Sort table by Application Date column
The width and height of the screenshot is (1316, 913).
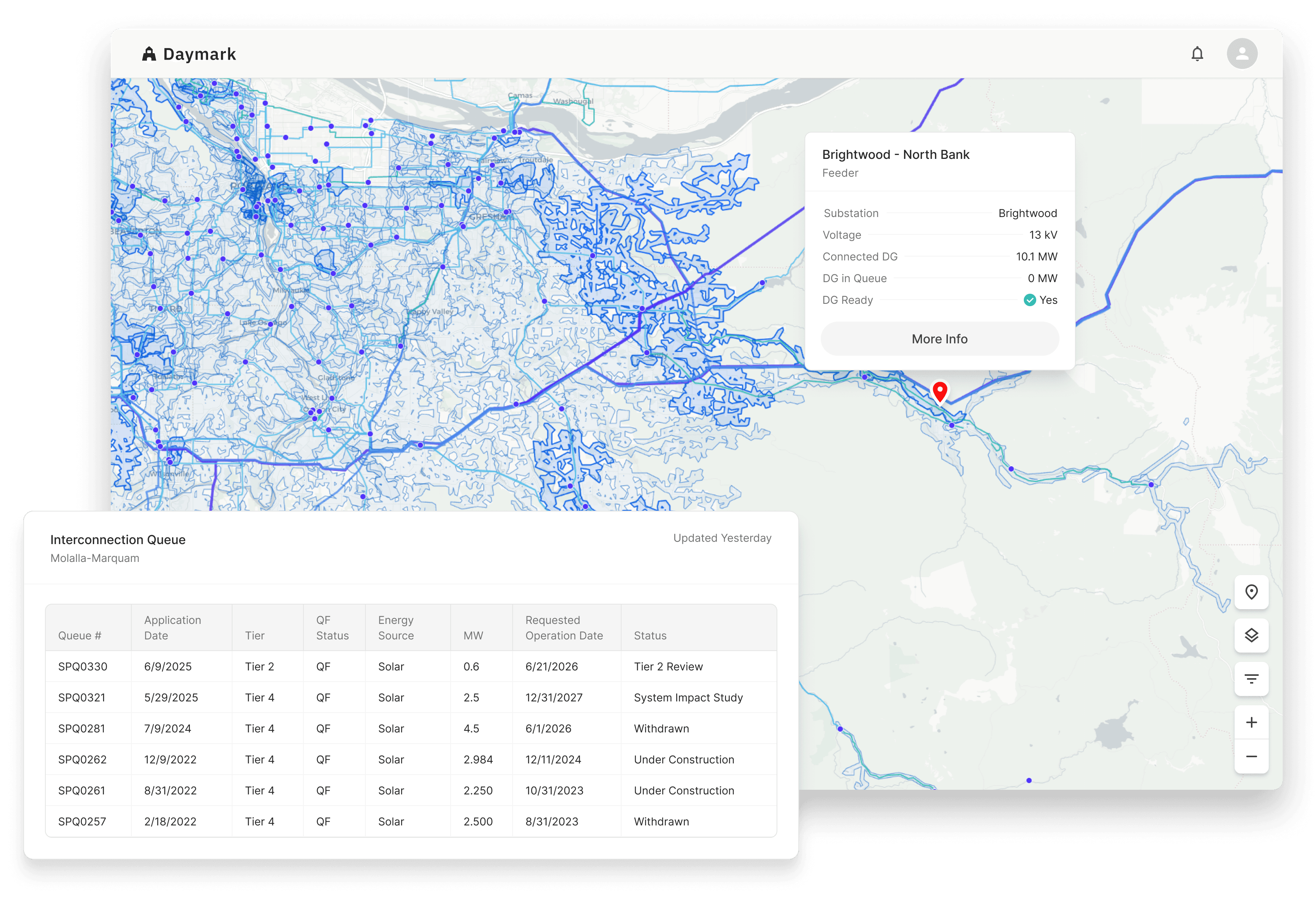[173, 627]
